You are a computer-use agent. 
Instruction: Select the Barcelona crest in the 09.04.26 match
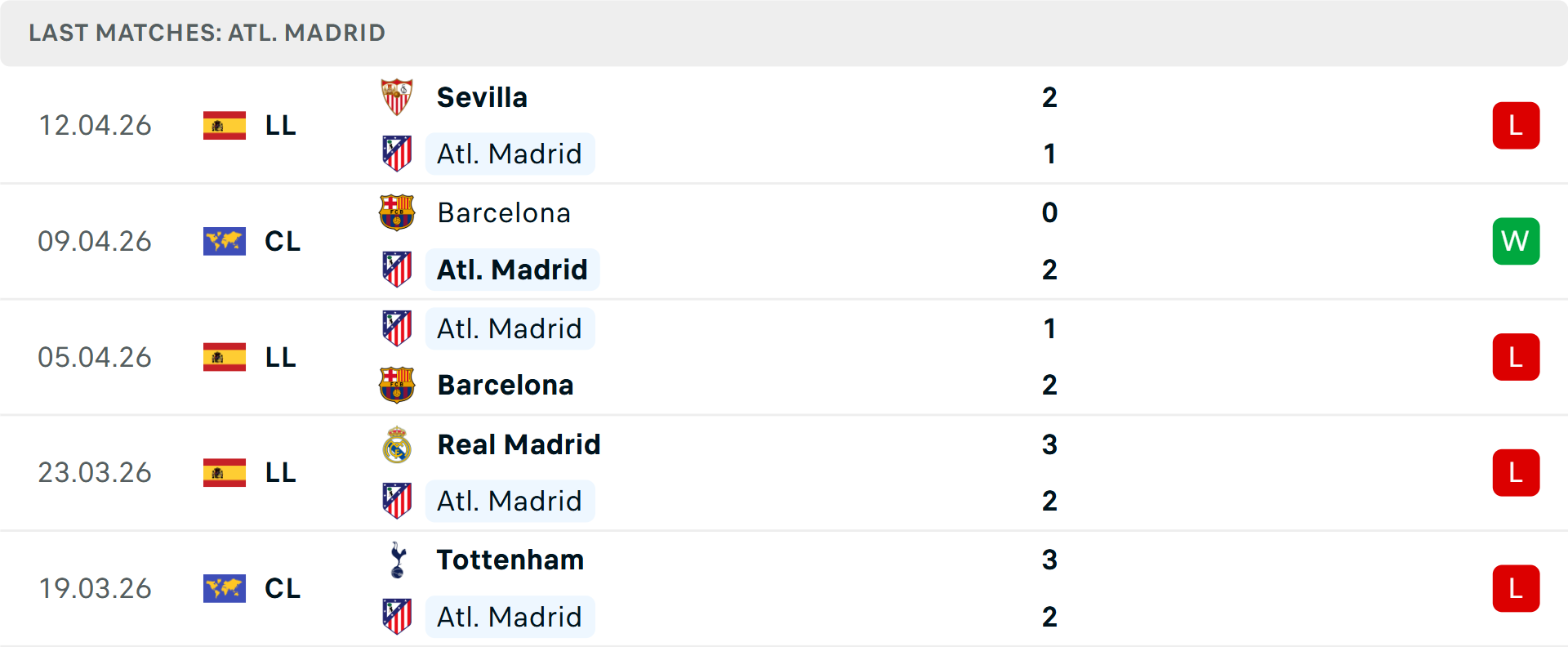point(398,212)
